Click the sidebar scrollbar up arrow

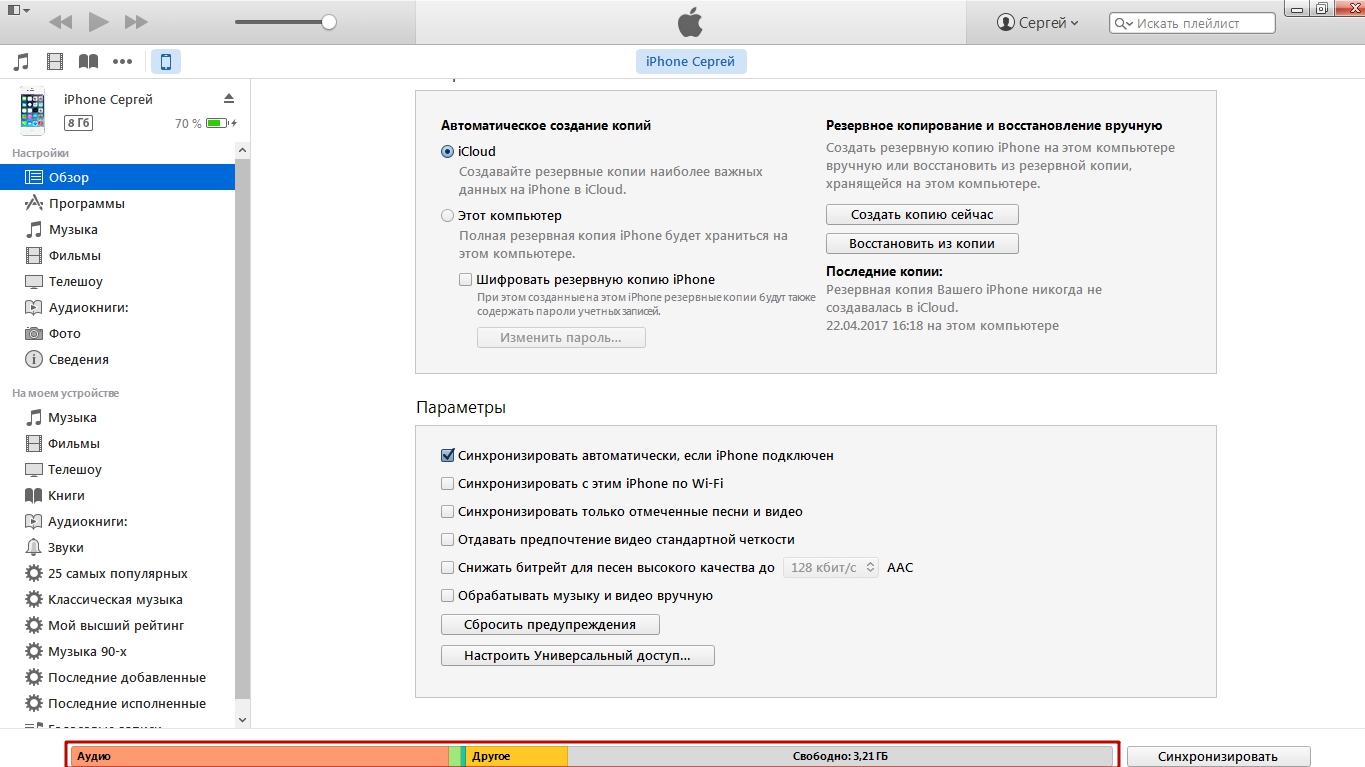point(242,149)
